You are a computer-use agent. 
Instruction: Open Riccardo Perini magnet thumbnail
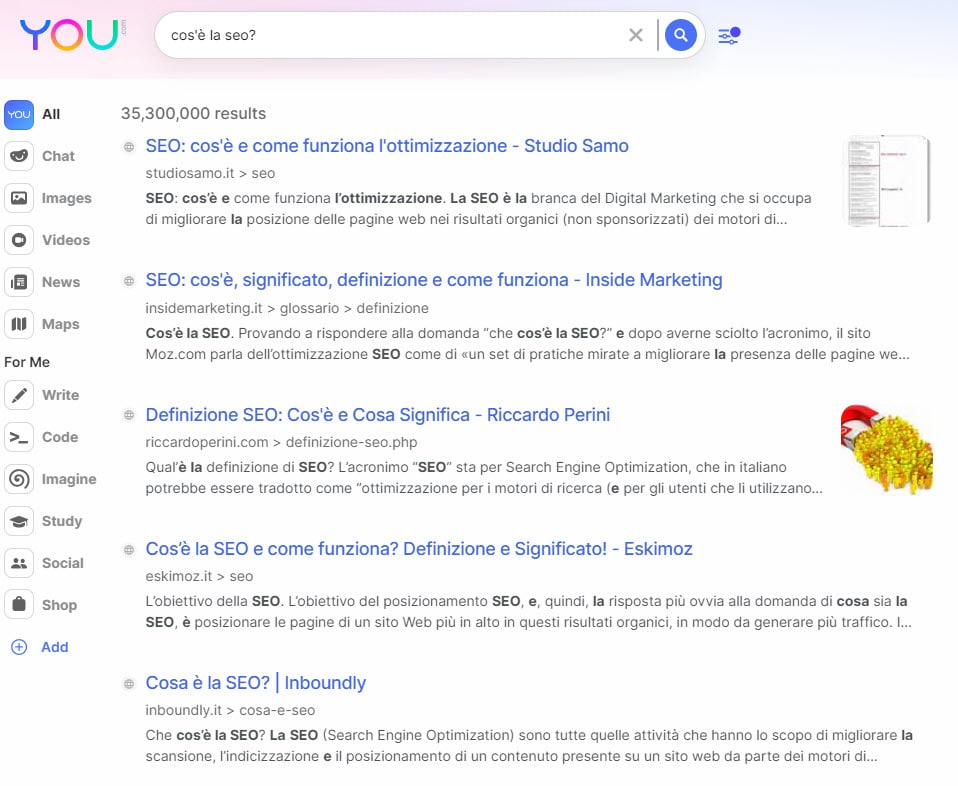coord(887,449)
